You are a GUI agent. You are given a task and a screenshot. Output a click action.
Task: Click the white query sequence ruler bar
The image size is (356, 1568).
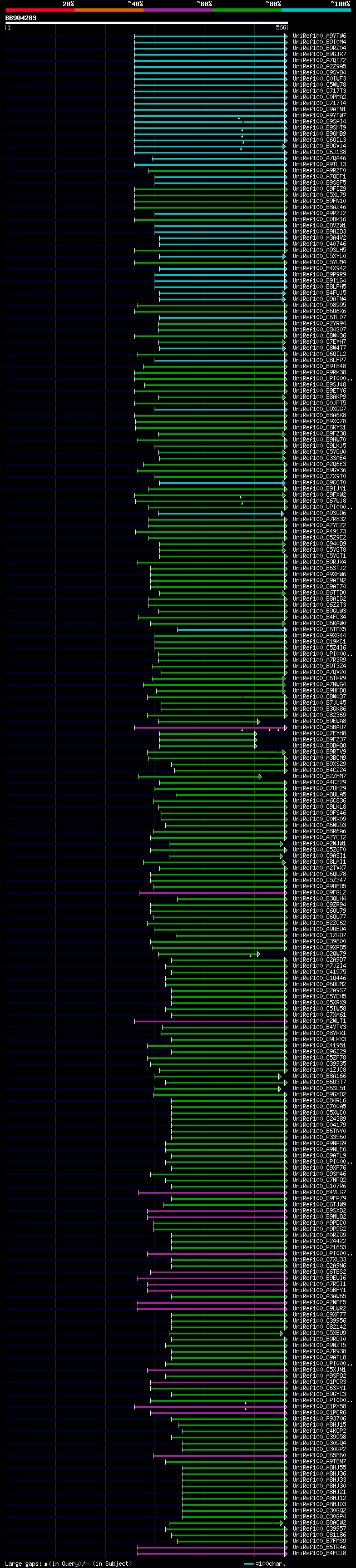click(147, 23)
